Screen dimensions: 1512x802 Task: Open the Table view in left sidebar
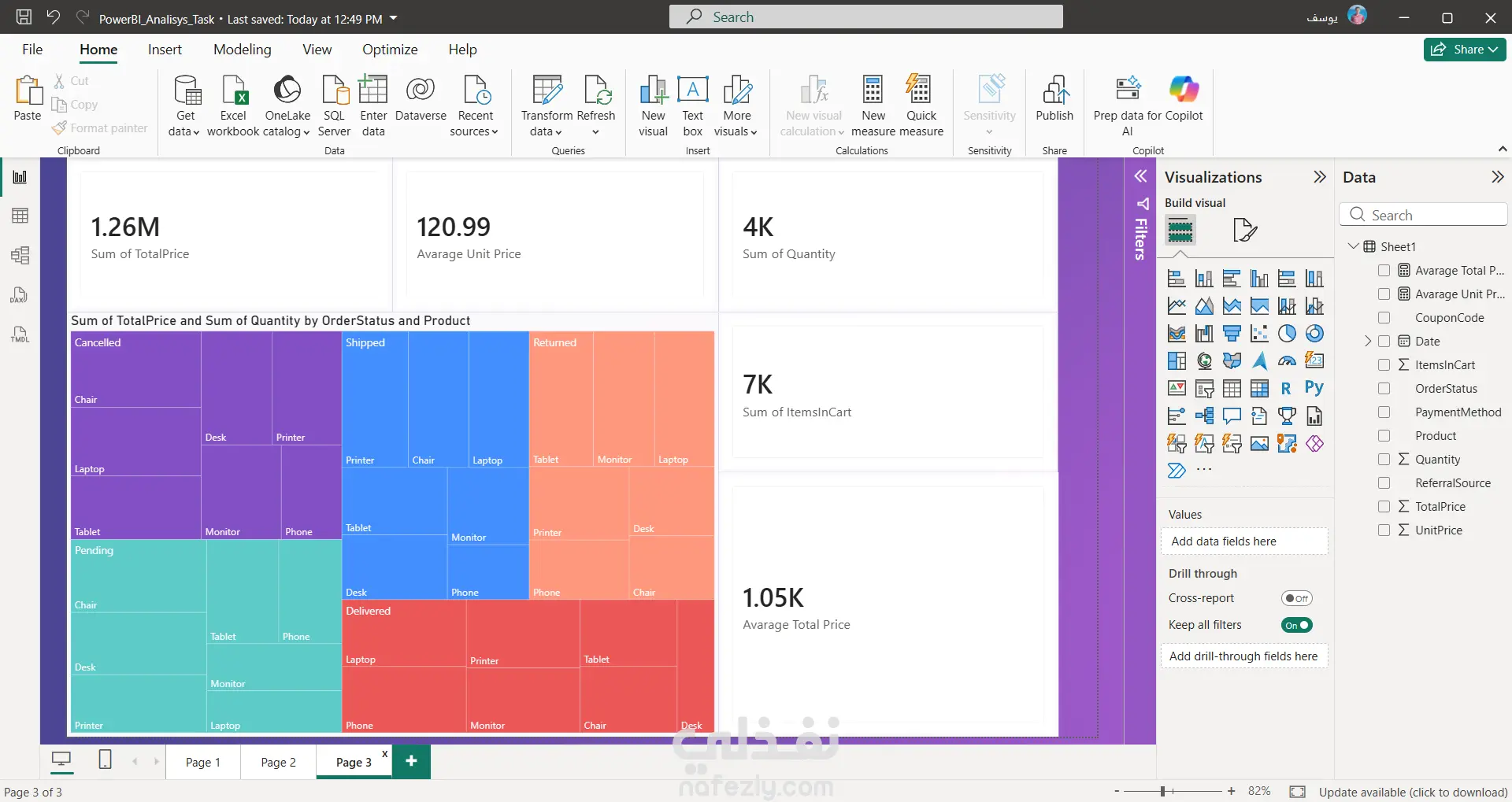20,216
